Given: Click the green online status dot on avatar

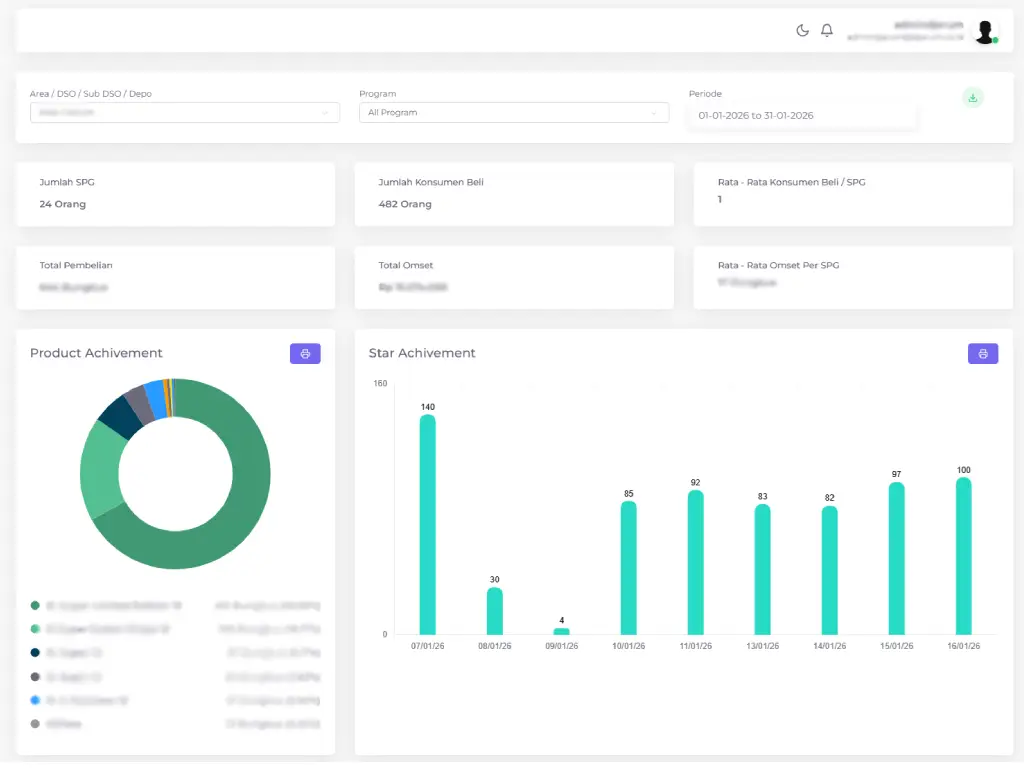Looking at the screenshot, I should 995,40.
